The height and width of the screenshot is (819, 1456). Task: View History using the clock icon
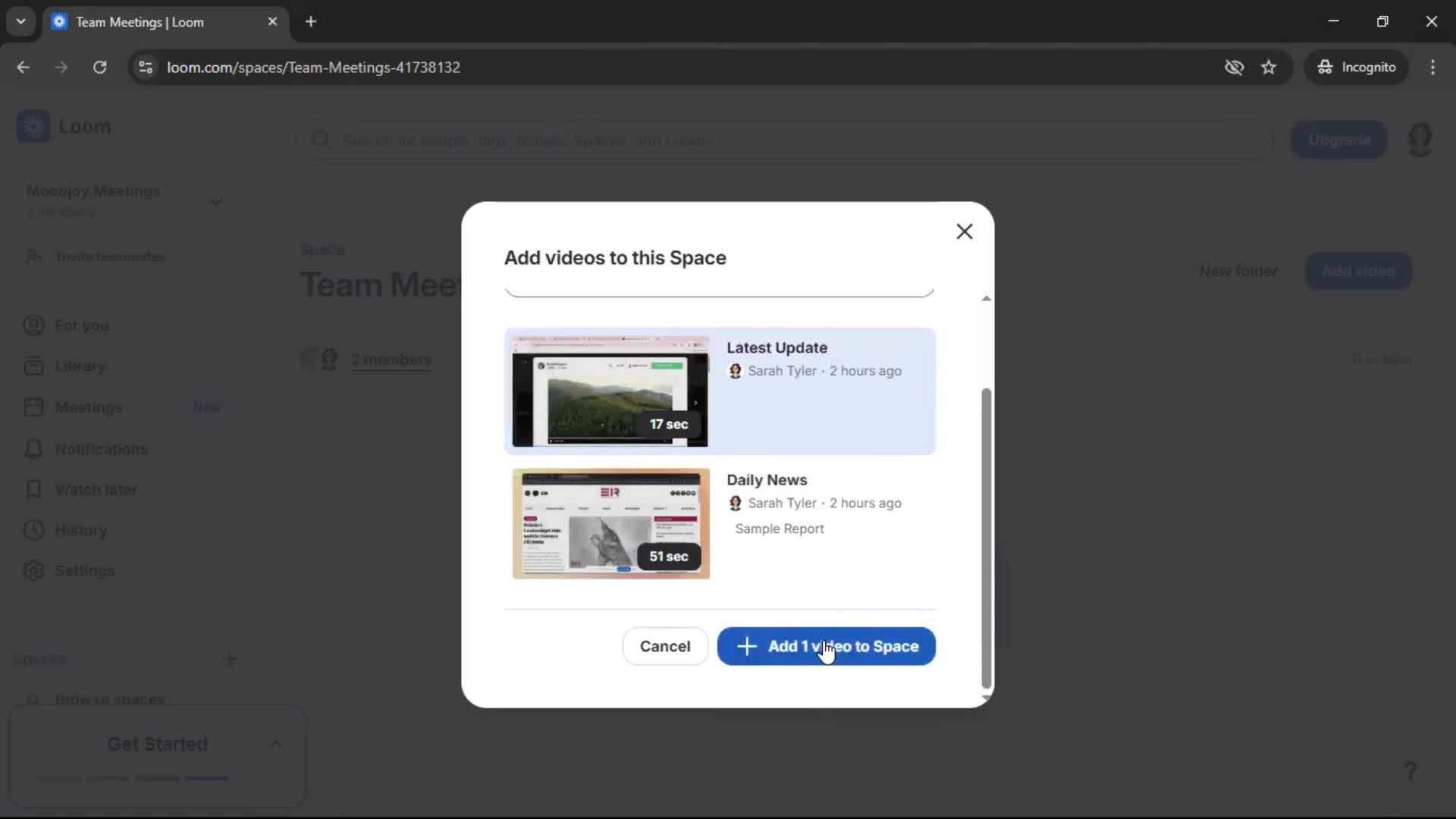coord(33,530)
